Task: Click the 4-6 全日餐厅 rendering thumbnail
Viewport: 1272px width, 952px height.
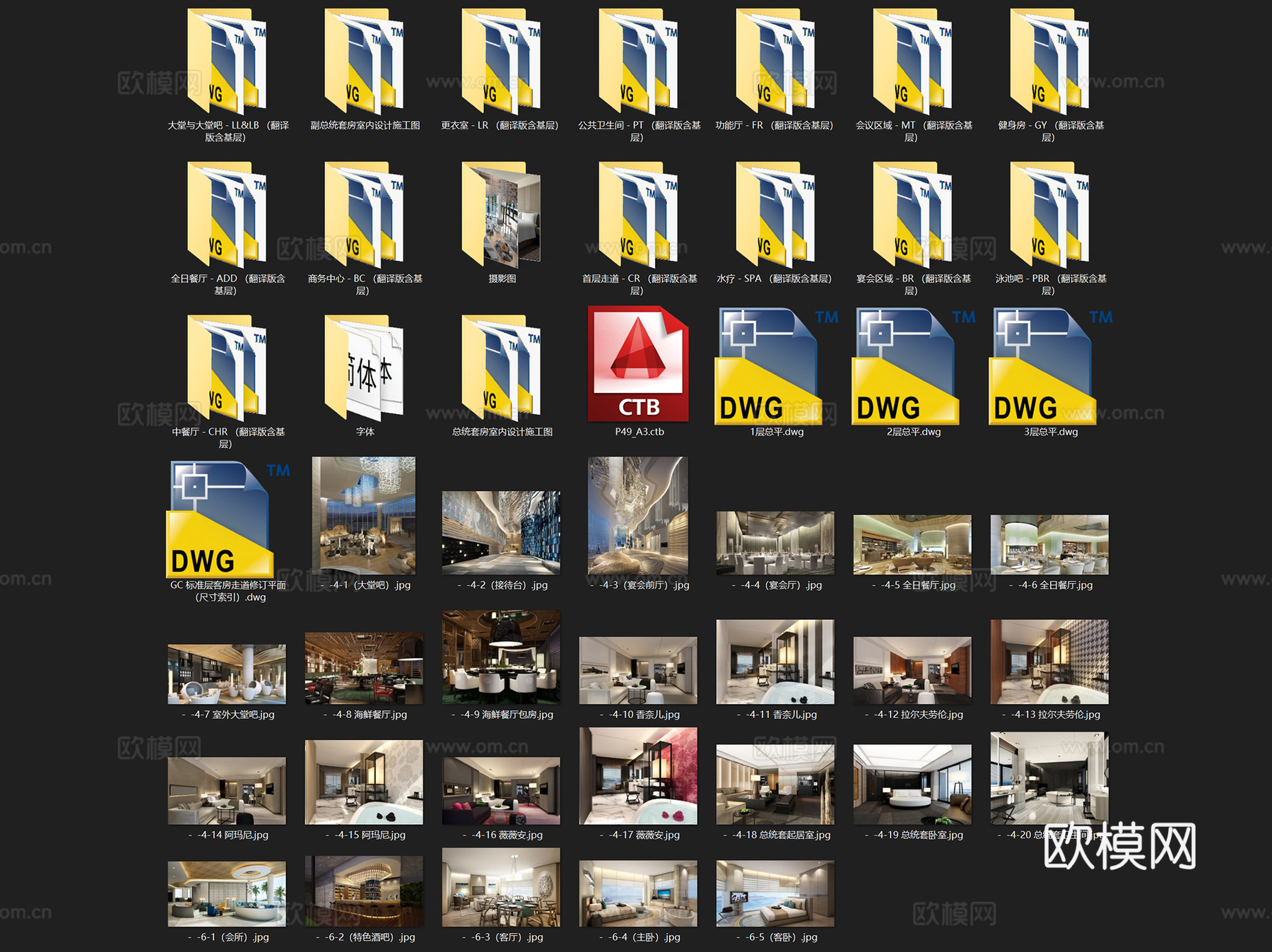Action: coord(1049,545)
